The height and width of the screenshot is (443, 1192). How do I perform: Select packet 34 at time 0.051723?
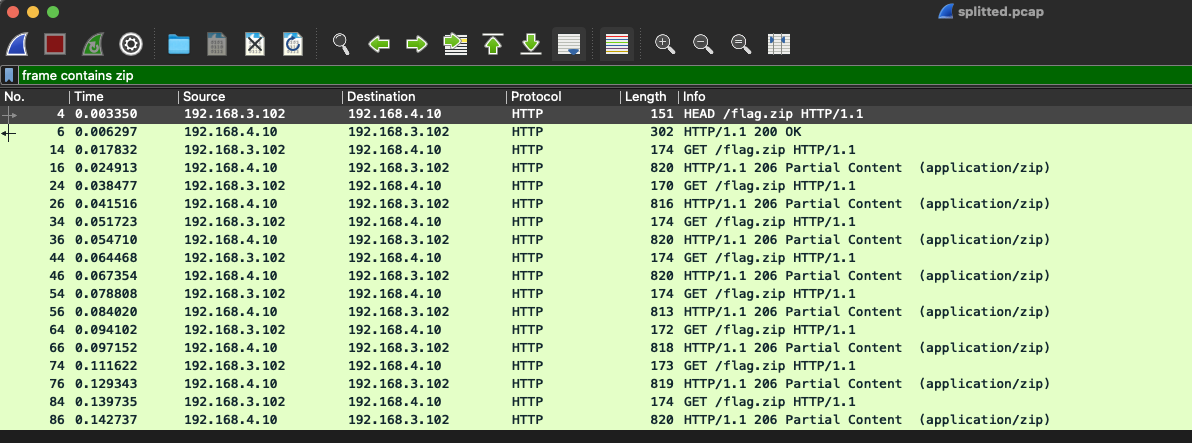pyautogui.click(x=596, y=222)
